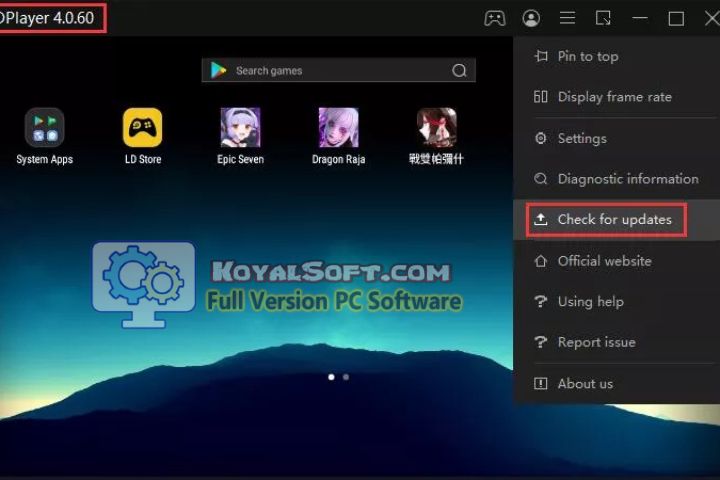Toggle the hamburger menu icon
Viewport: 720px width, 480px height.
tap(567, 18)
